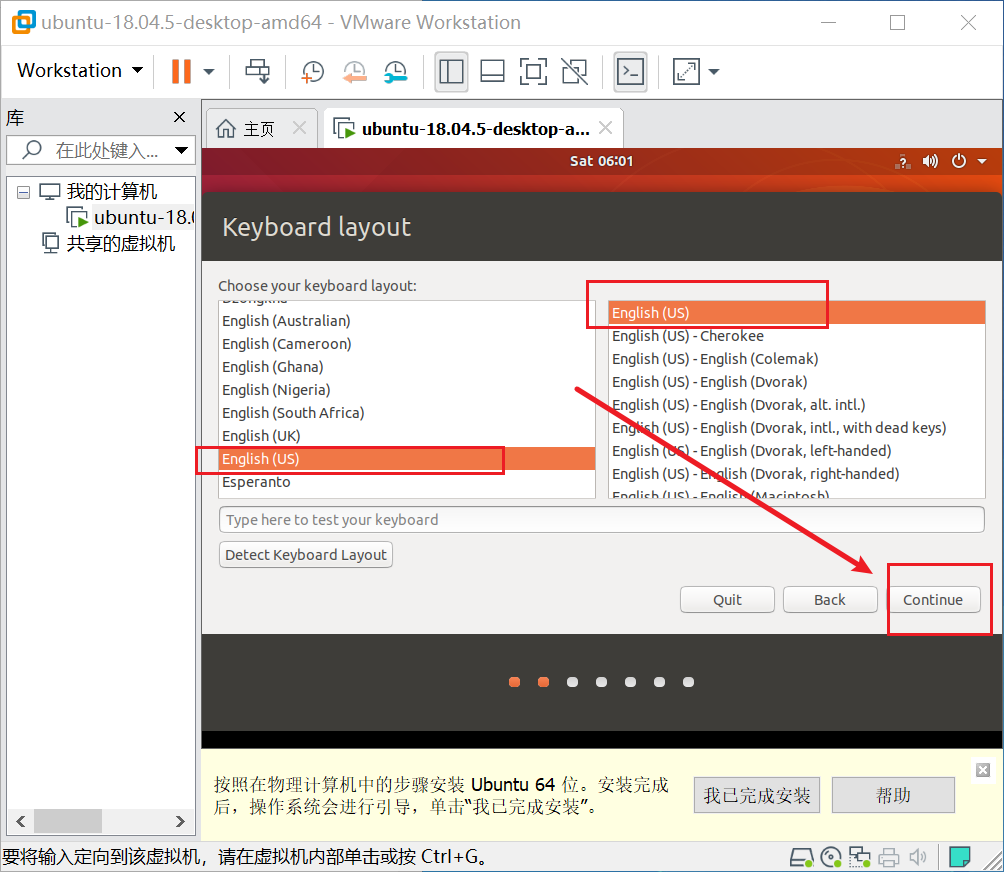Click the Ubuntu network status icon
Viewport: 1004px width, 872px height.
point(903,161)
